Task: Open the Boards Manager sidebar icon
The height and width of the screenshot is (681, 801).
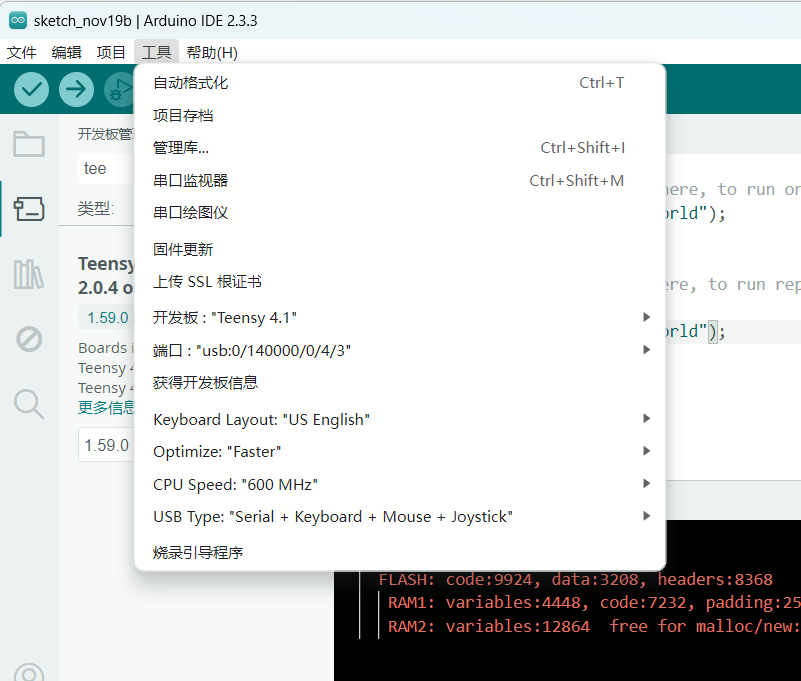Action: tap(29, 209)
